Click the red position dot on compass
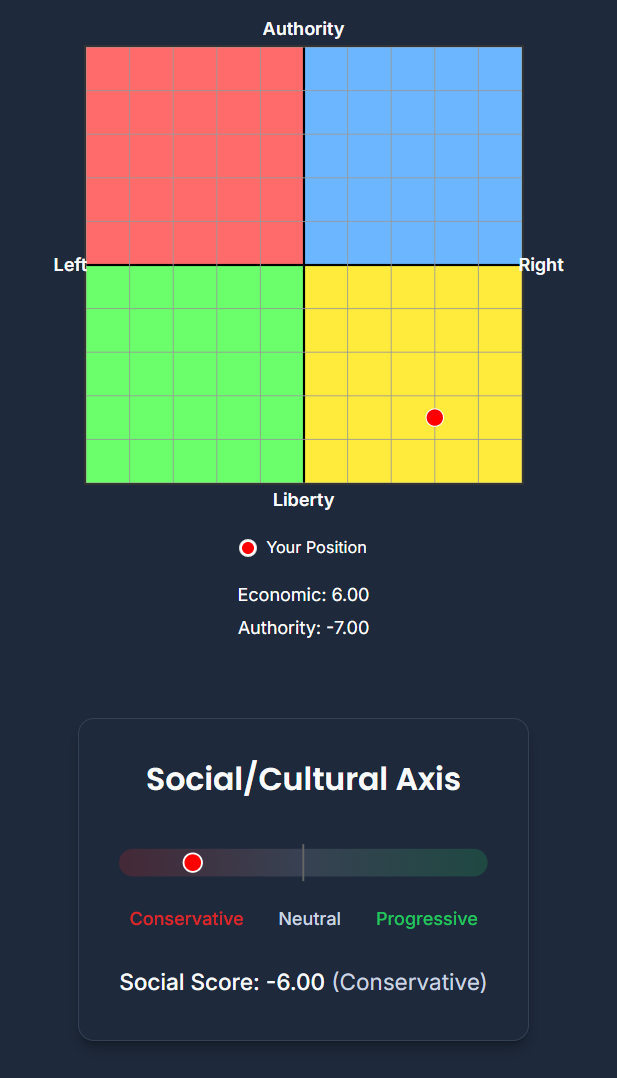This screenshot has width=617, height=1078. tap(435, 417)
